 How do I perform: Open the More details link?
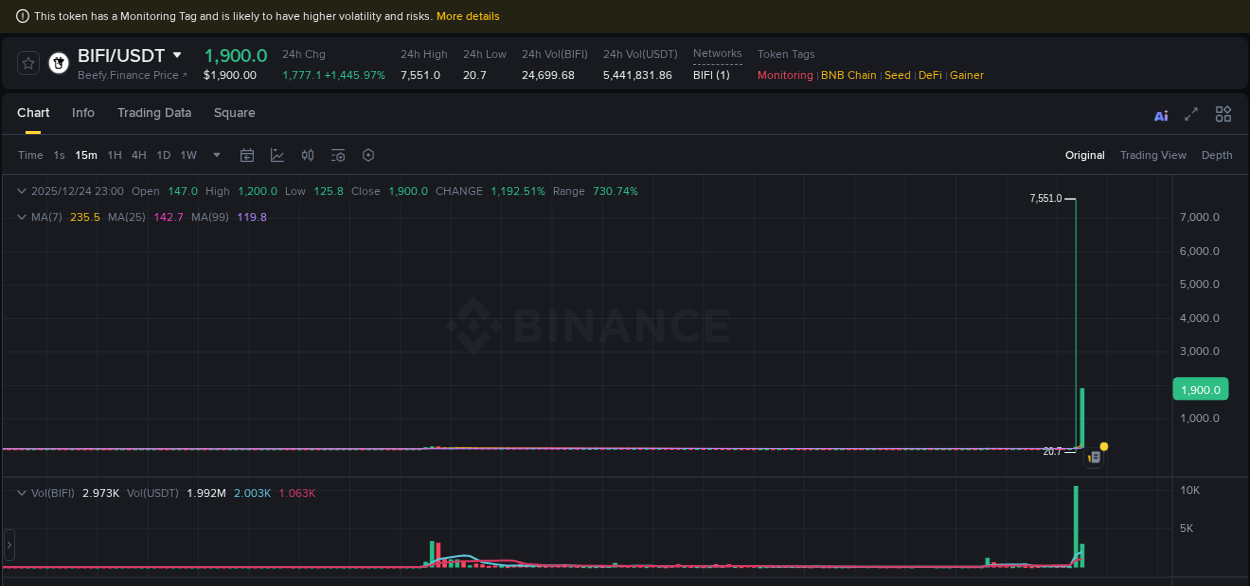click(x=468, y=16)
